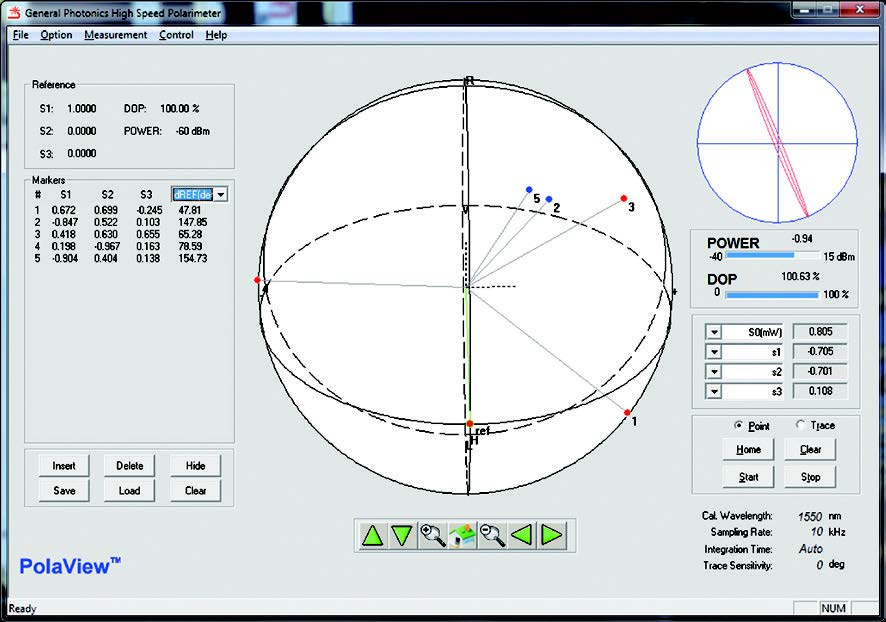Click the Hide markers button
The height and width of the screenshot is (622, 886).
point(195,465)
